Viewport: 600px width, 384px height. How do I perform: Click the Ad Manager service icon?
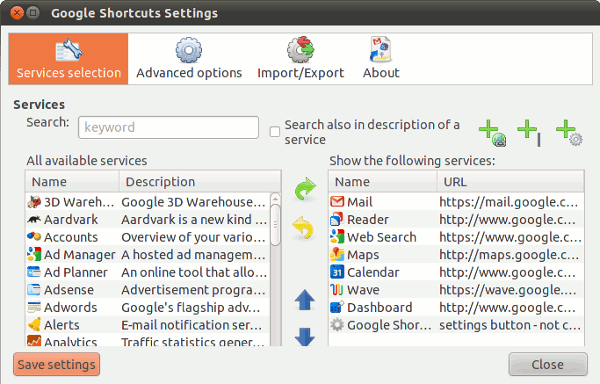pos(34,254)
